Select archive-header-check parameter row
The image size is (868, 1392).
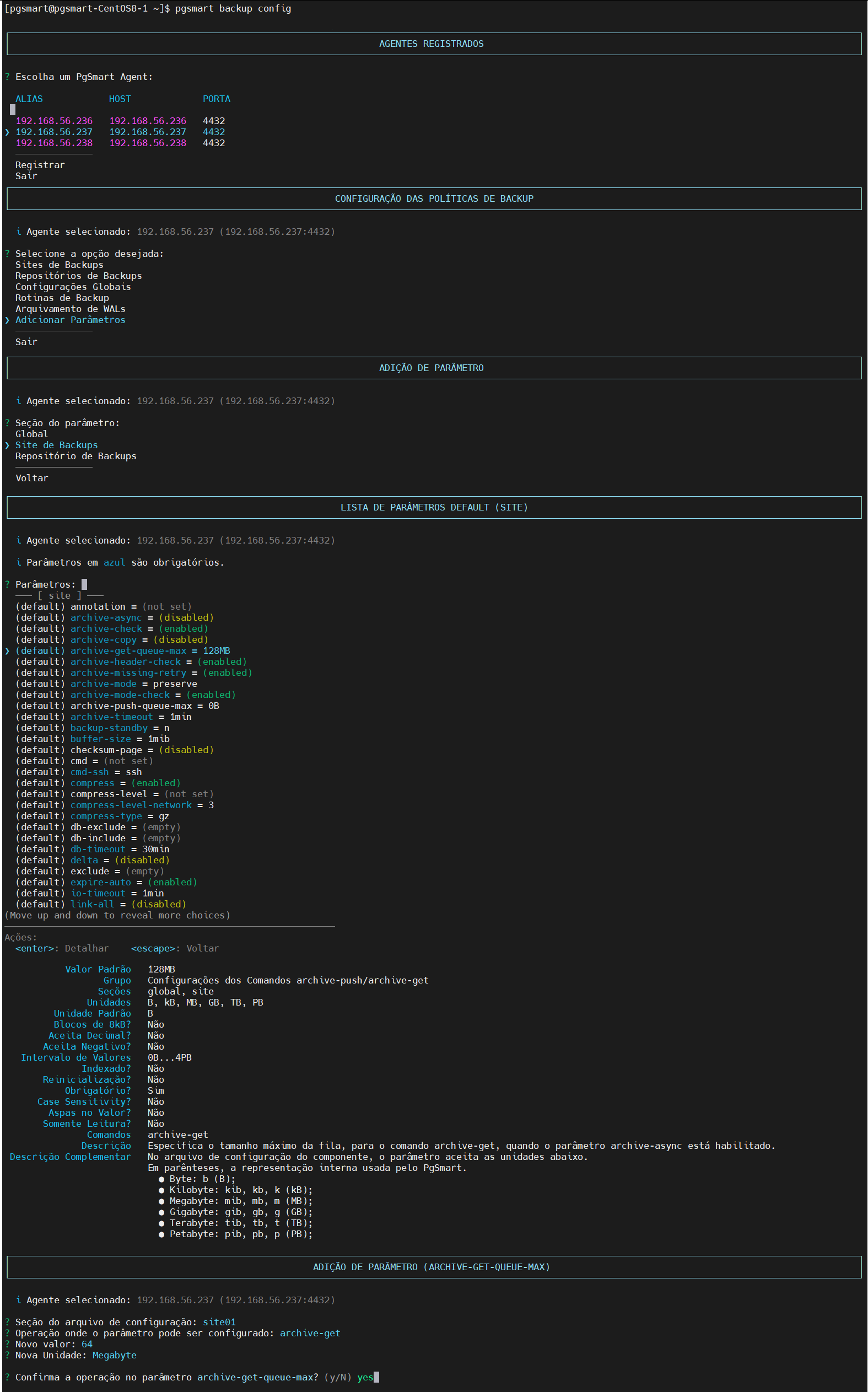point(132,662)
